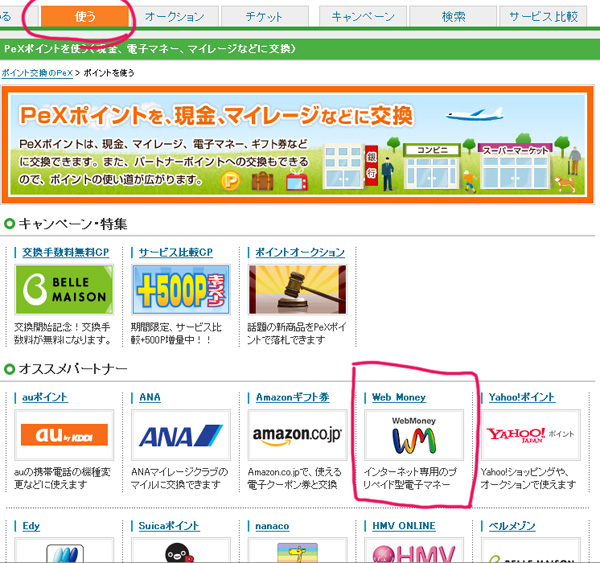Open the Edy link
This screenshot has height=563, width=600.
[31, 526]
